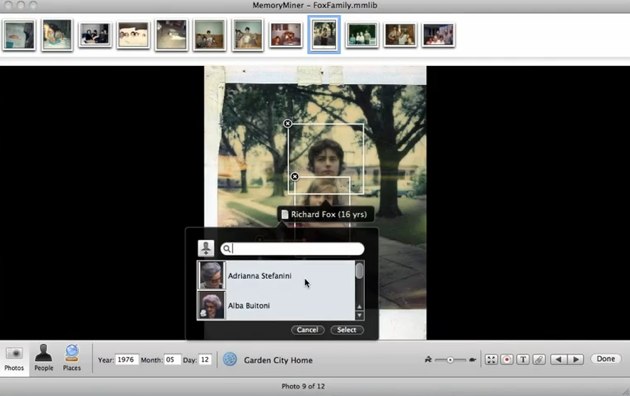This screenshot has width=630, height=396.
Task: Select the highlighted ninth photo thumbnail
Action: [x=324, y=35]
